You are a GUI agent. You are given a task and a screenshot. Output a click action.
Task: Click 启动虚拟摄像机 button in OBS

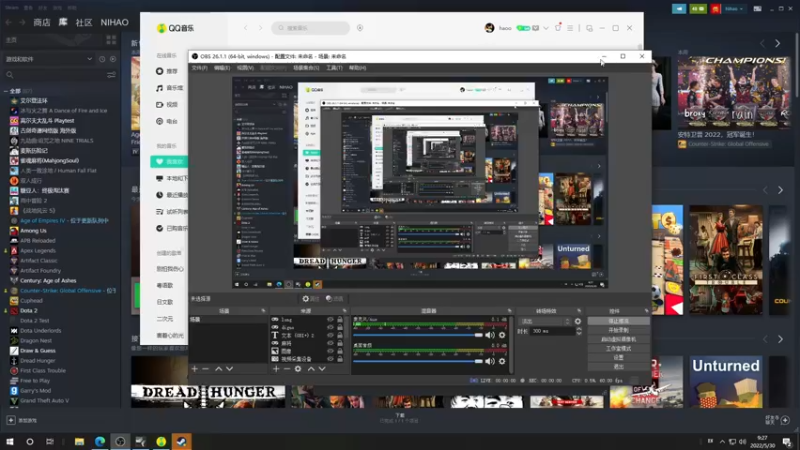pyautogui.click(x=618, y=339)
